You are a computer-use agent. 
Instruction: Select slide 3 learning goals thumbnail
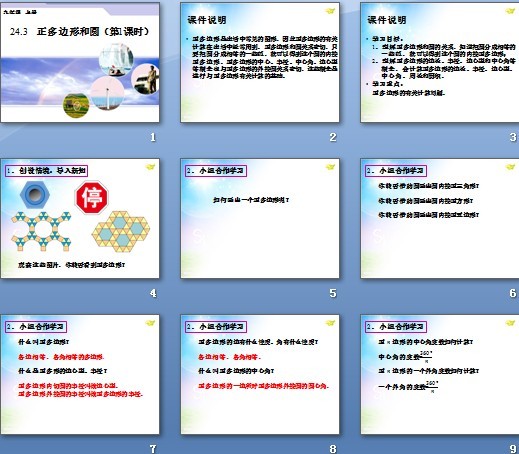click(x=440, y=63)
